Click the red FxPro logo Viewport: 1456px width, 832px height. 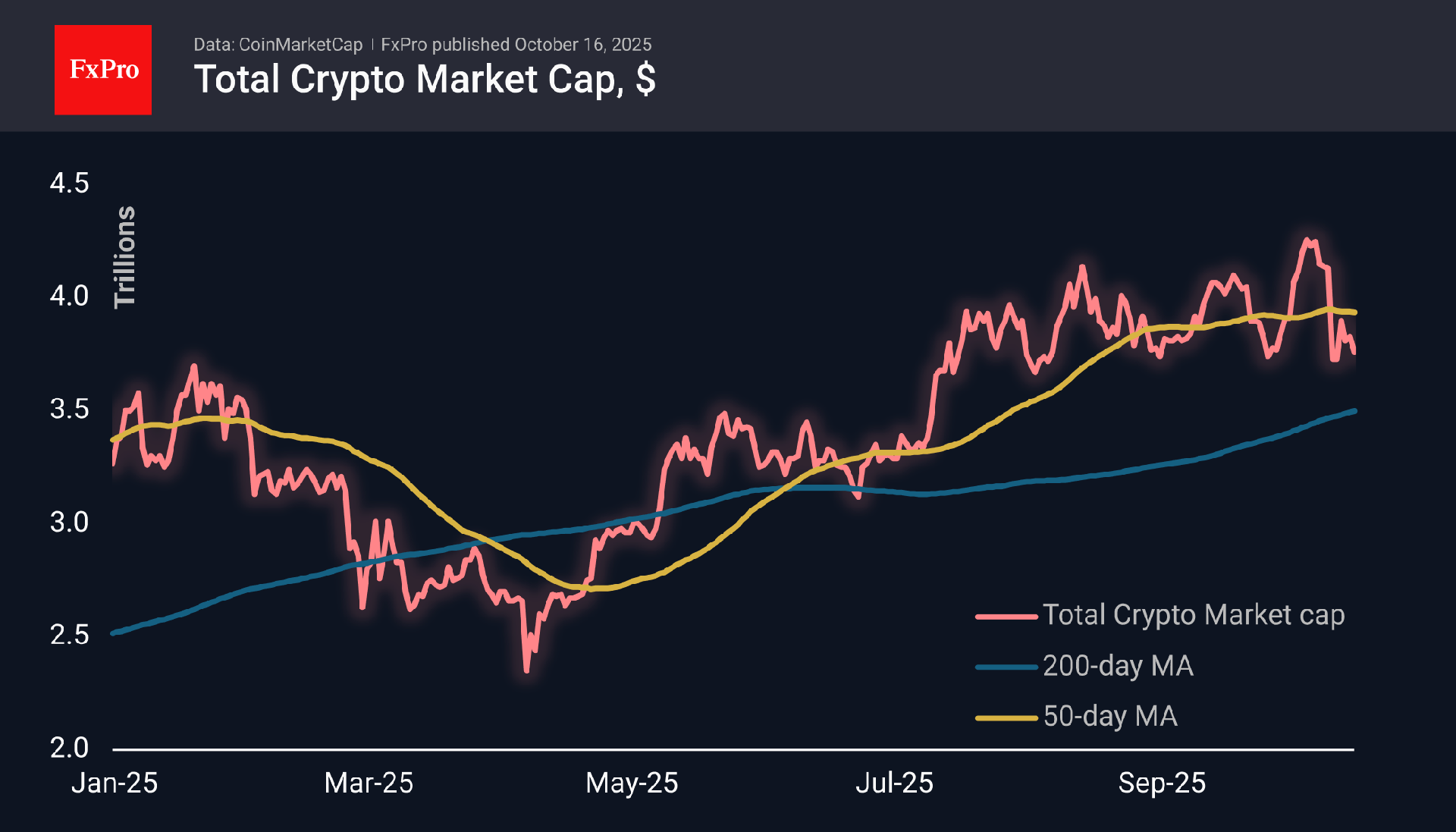(x=103, y=70)
